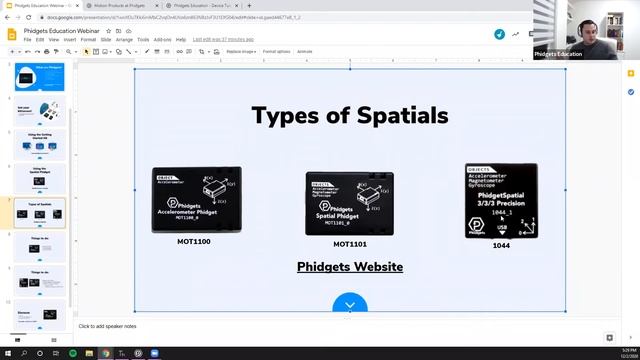Click the border color pencil icon

pos(147,52)
